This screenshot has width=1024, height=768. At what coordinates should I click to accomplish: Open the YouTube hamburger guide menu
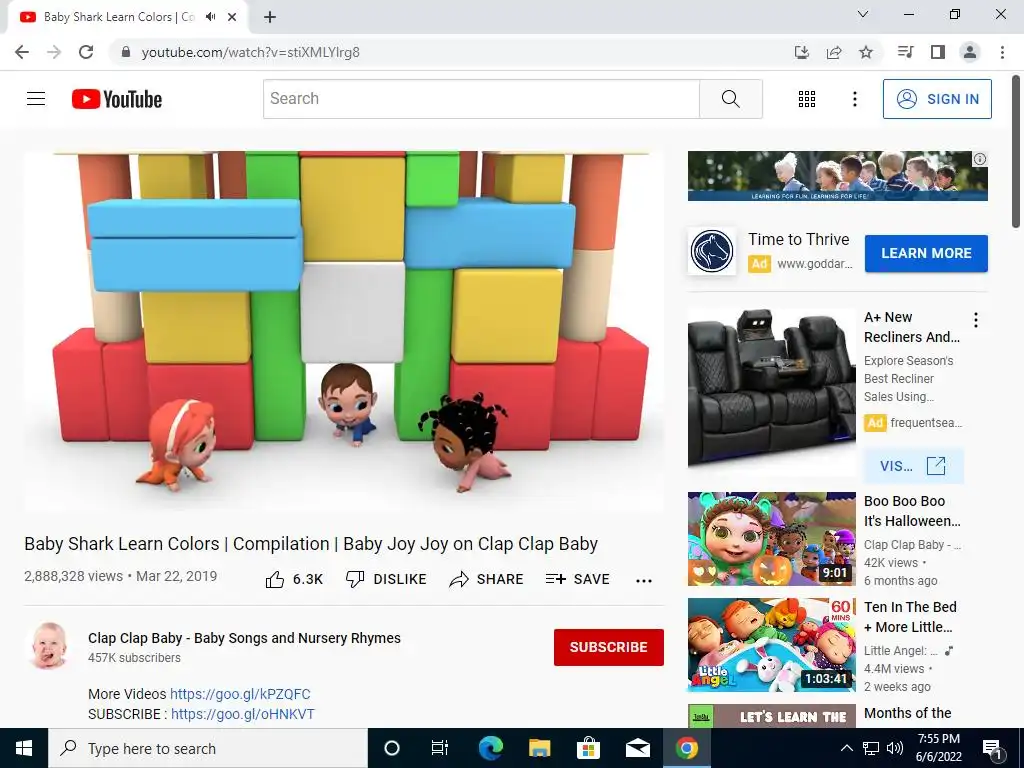tap(36, 99)
